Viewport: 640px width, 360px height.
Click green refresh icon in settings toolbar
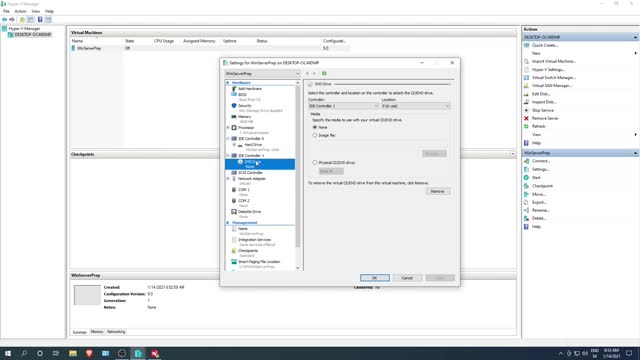[324, 73]
